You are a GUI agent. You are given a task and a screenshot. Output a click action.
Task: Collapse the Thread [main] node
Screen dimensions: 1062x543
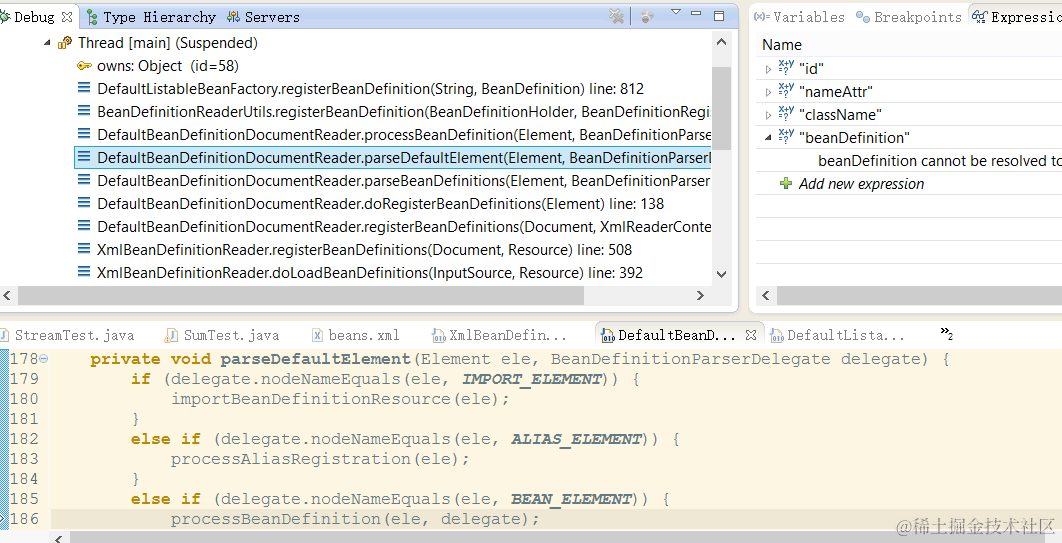pos(47,43)
